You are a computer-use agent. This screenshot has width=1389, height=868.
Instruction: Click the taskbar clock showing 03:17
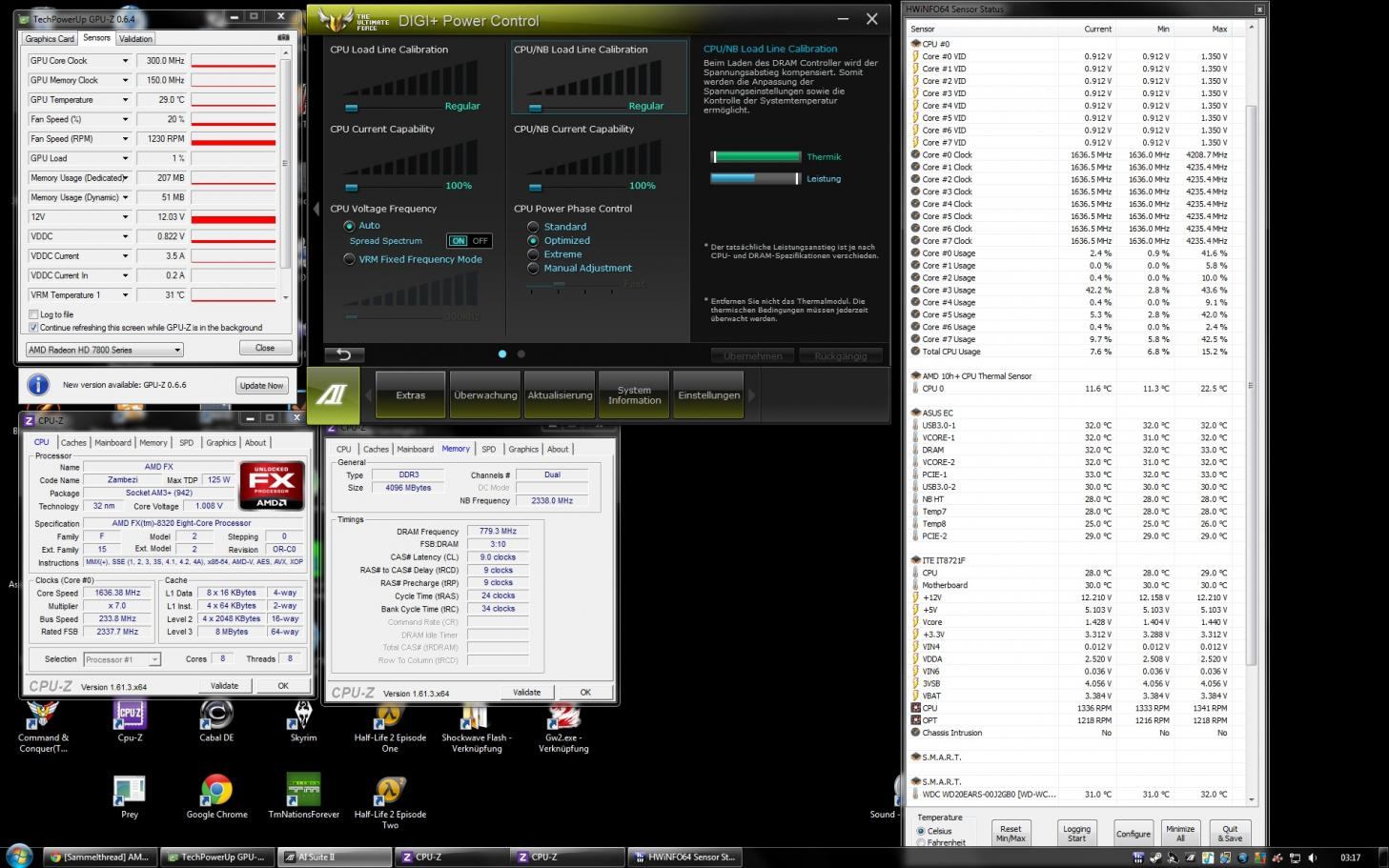[1350, 858]
